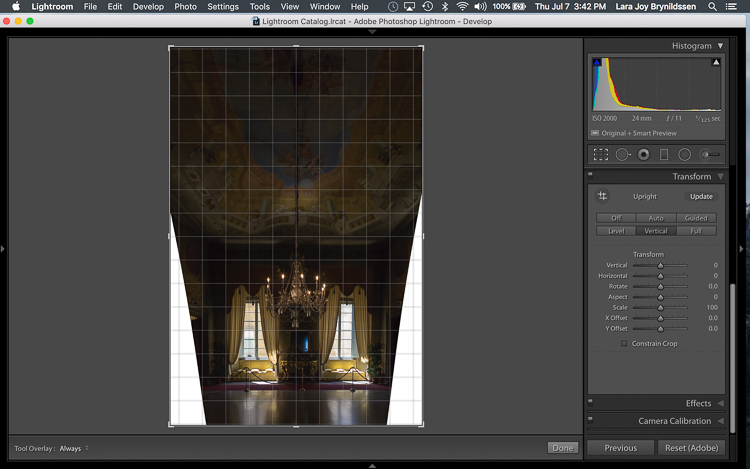This screenshot has height=469, width=750.
Task: Select the Spot Removal tool
Action: pos(623,154)
